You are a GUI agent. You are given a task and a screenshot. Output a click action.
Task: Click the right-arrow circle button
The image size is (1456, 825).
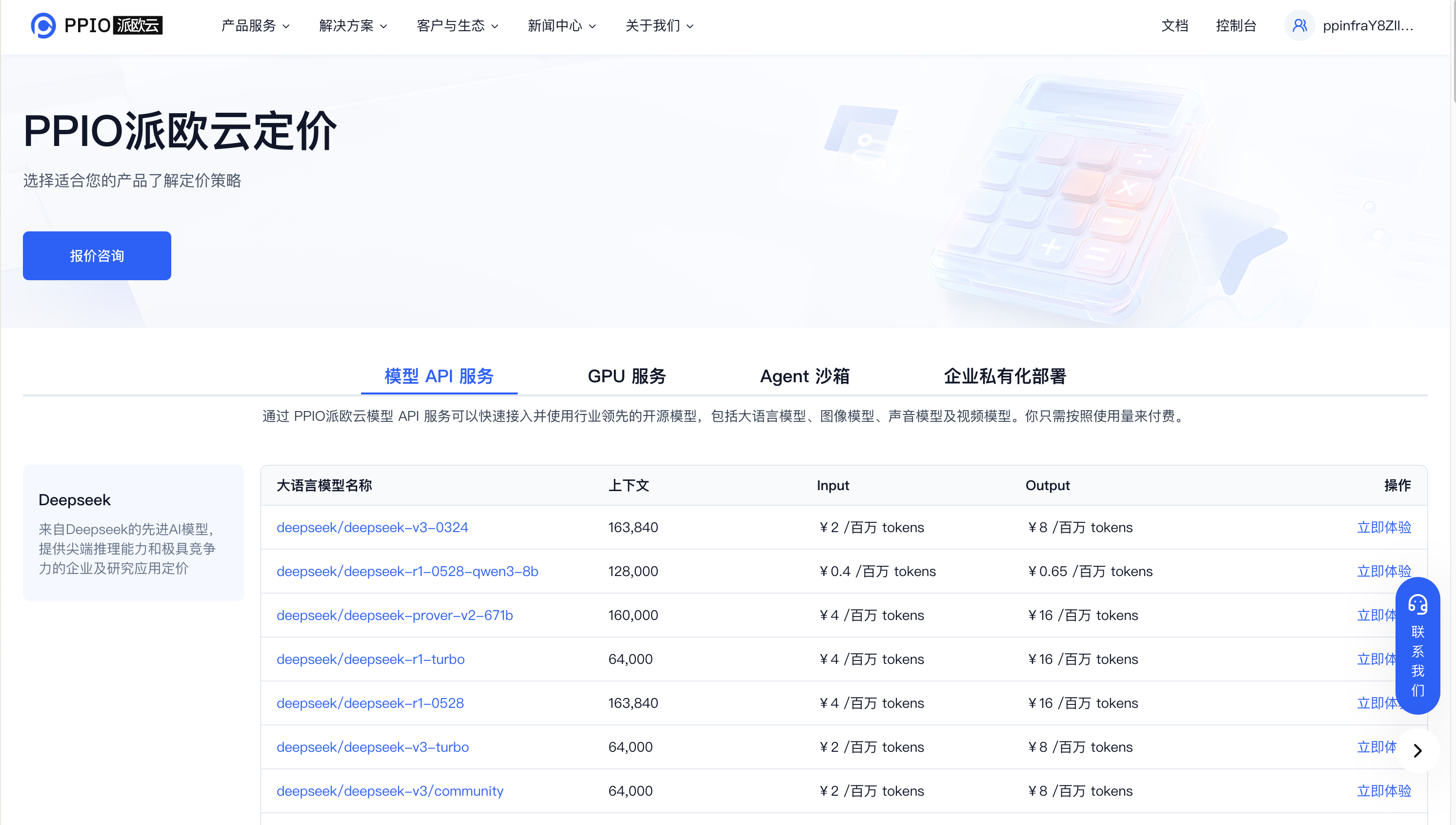tap(1417, 751)
